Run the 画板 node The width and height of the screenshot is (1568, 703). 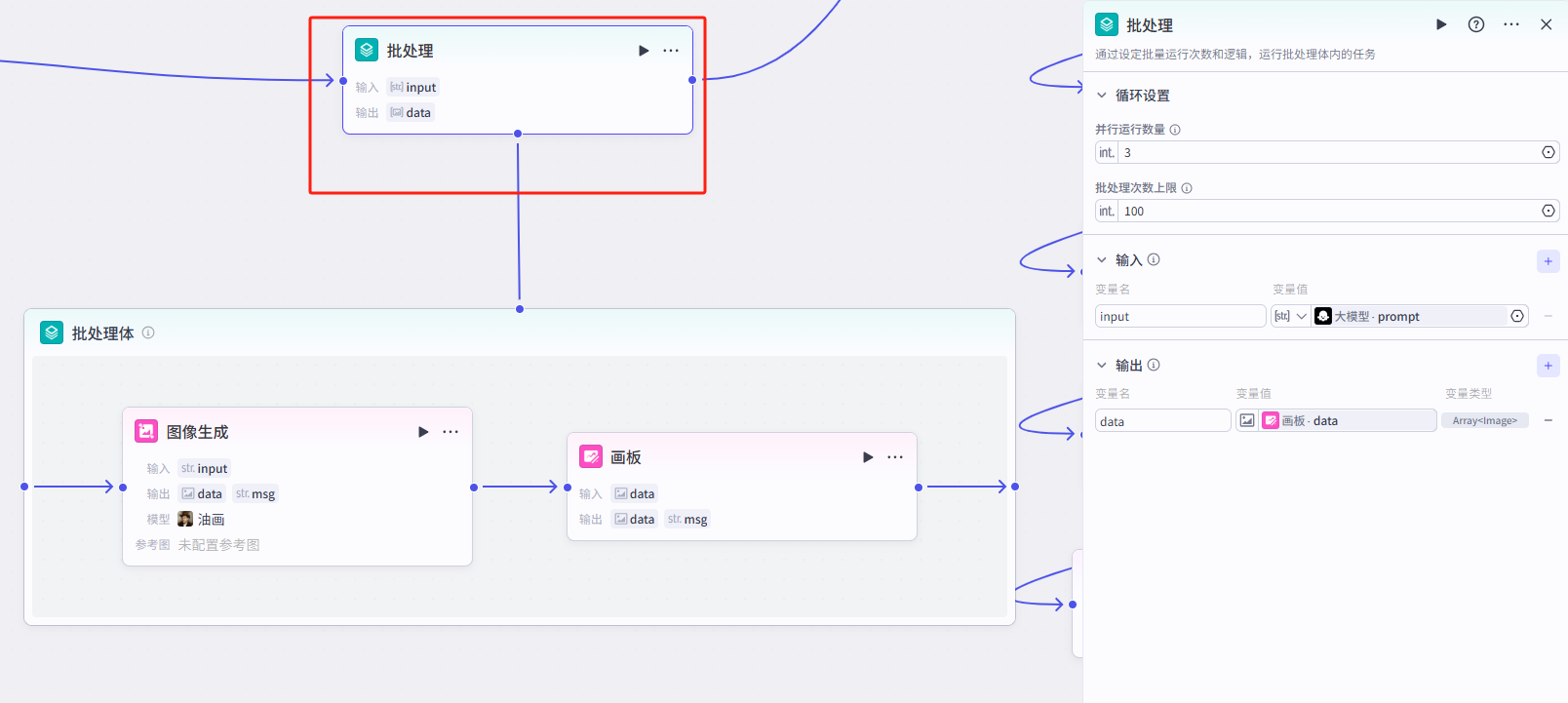click(868, 457)
